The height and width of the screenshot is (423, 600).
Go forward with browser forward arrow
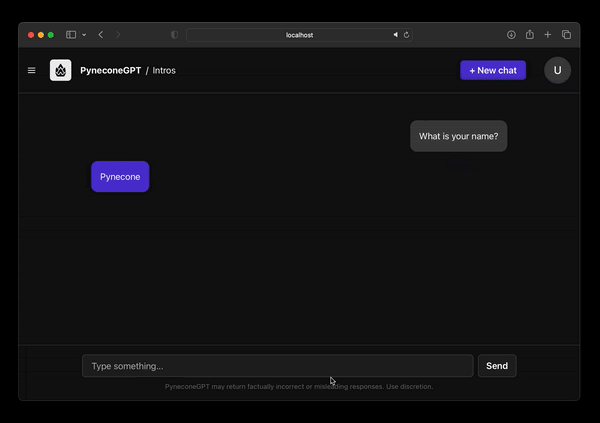(118, 35)
